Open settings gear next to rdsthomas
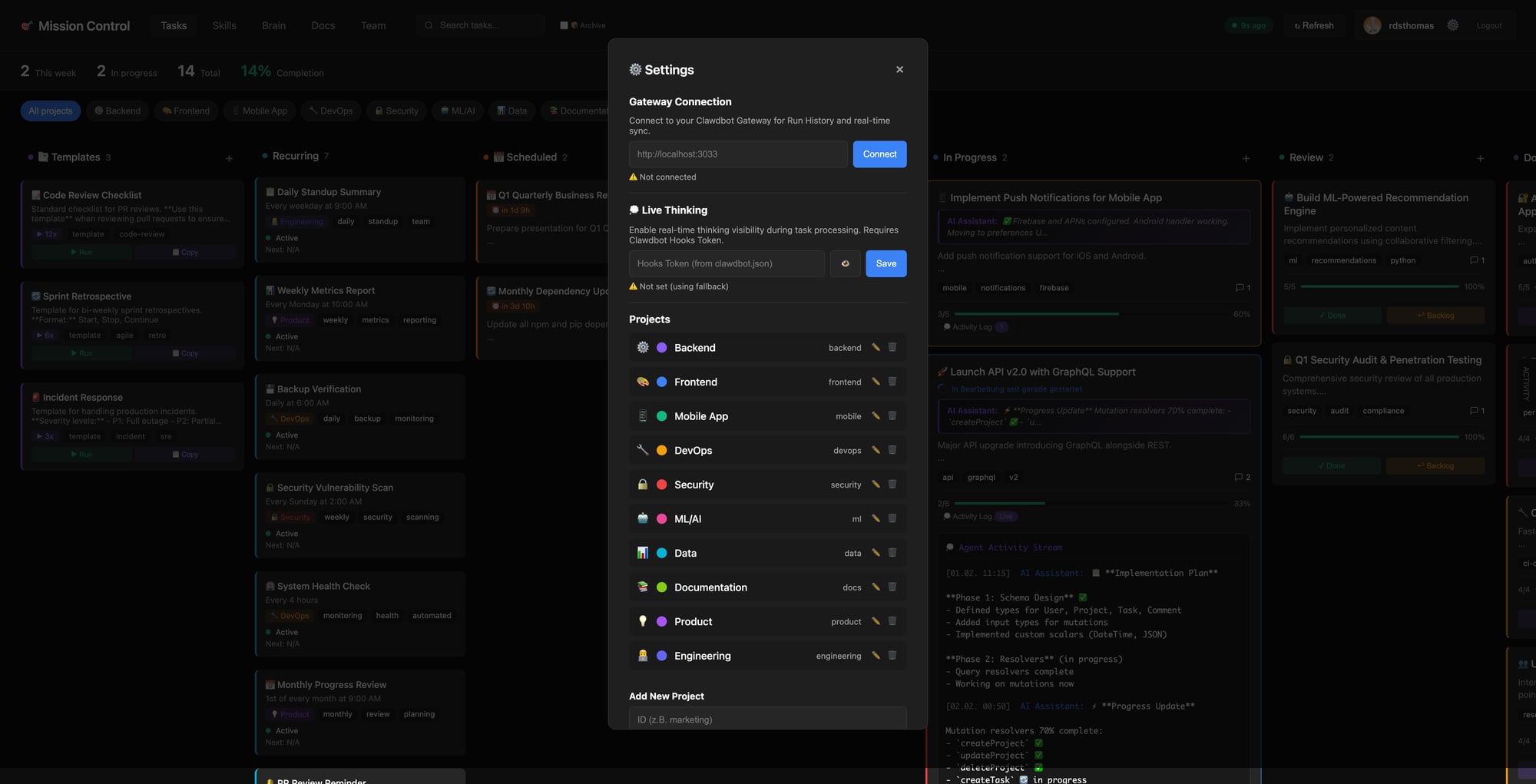This screenshot has width=1536, height=784. pyautogui.click(x=1453, y=25)
